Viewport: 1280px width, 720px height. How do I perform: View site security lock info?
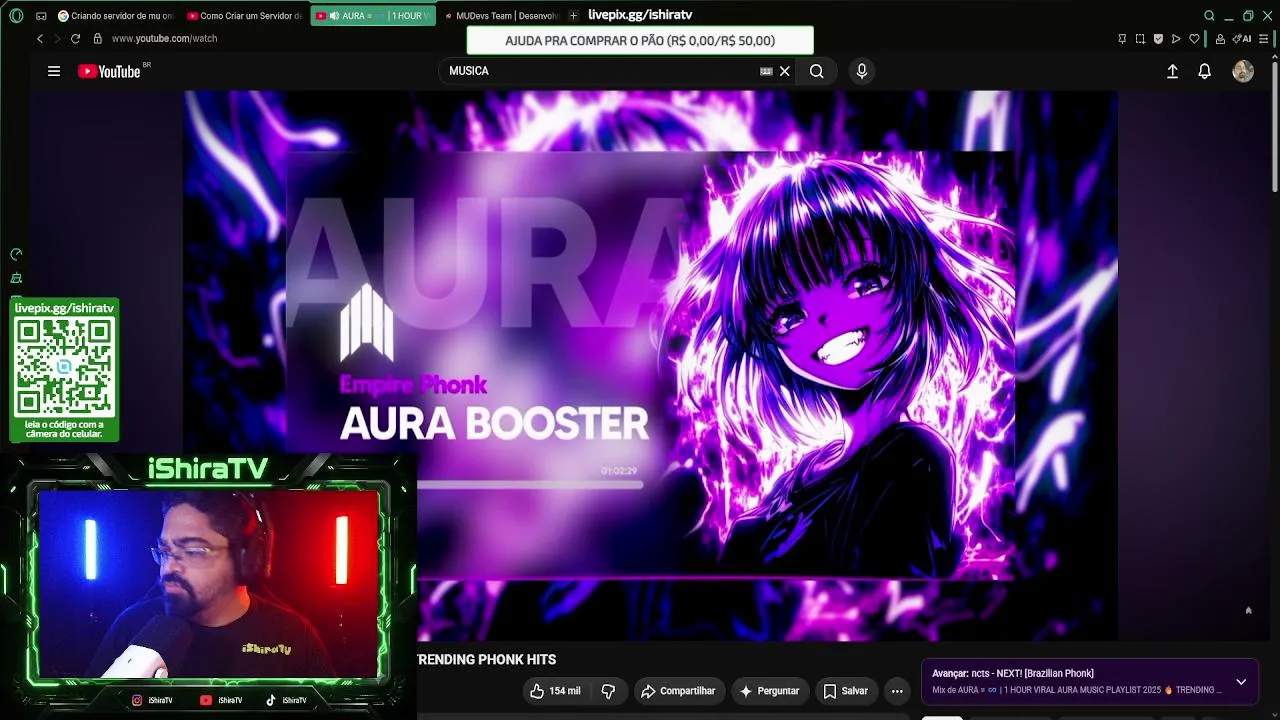click(x=97, y=39)
